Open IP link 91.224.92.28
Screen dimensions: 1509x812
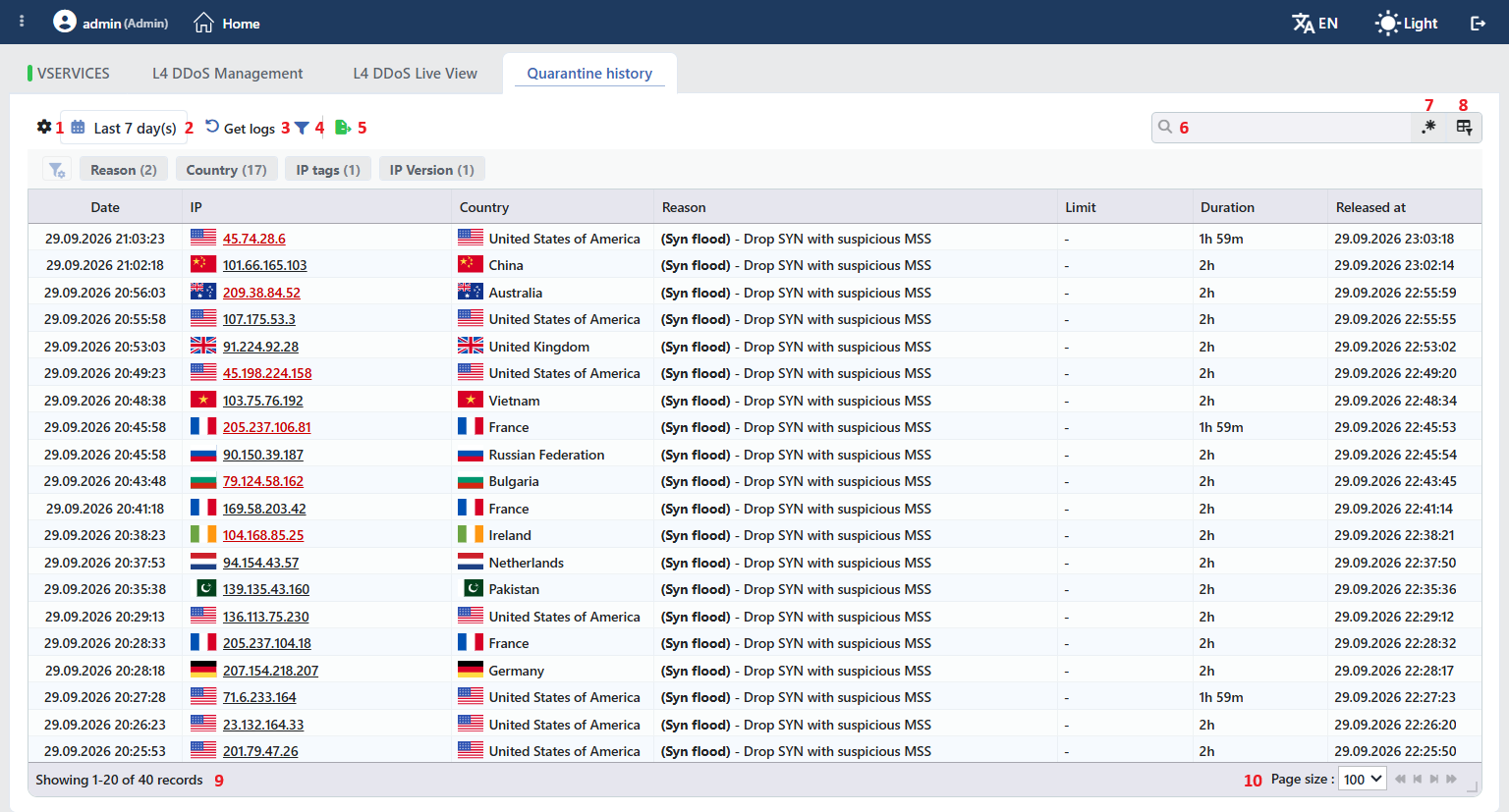pos(260,347)
